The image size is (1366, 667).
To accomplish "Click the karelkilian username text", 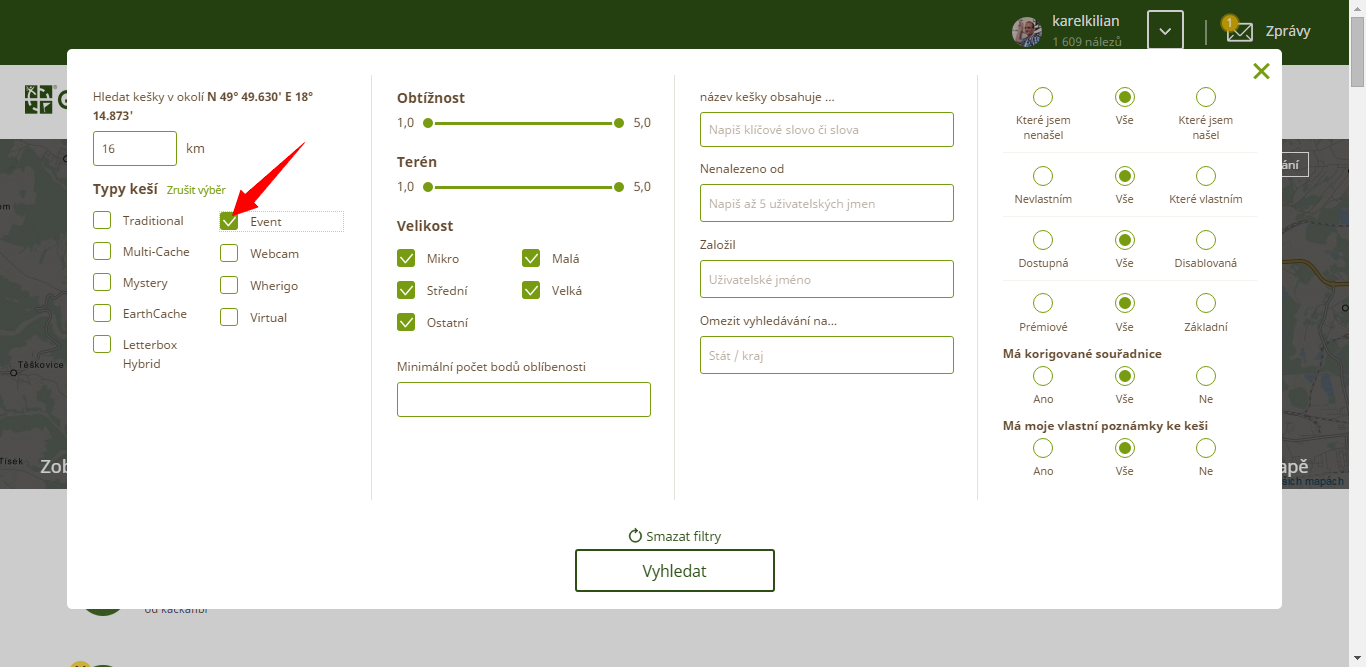I will pyautogui.click(x=1086, y=21).
